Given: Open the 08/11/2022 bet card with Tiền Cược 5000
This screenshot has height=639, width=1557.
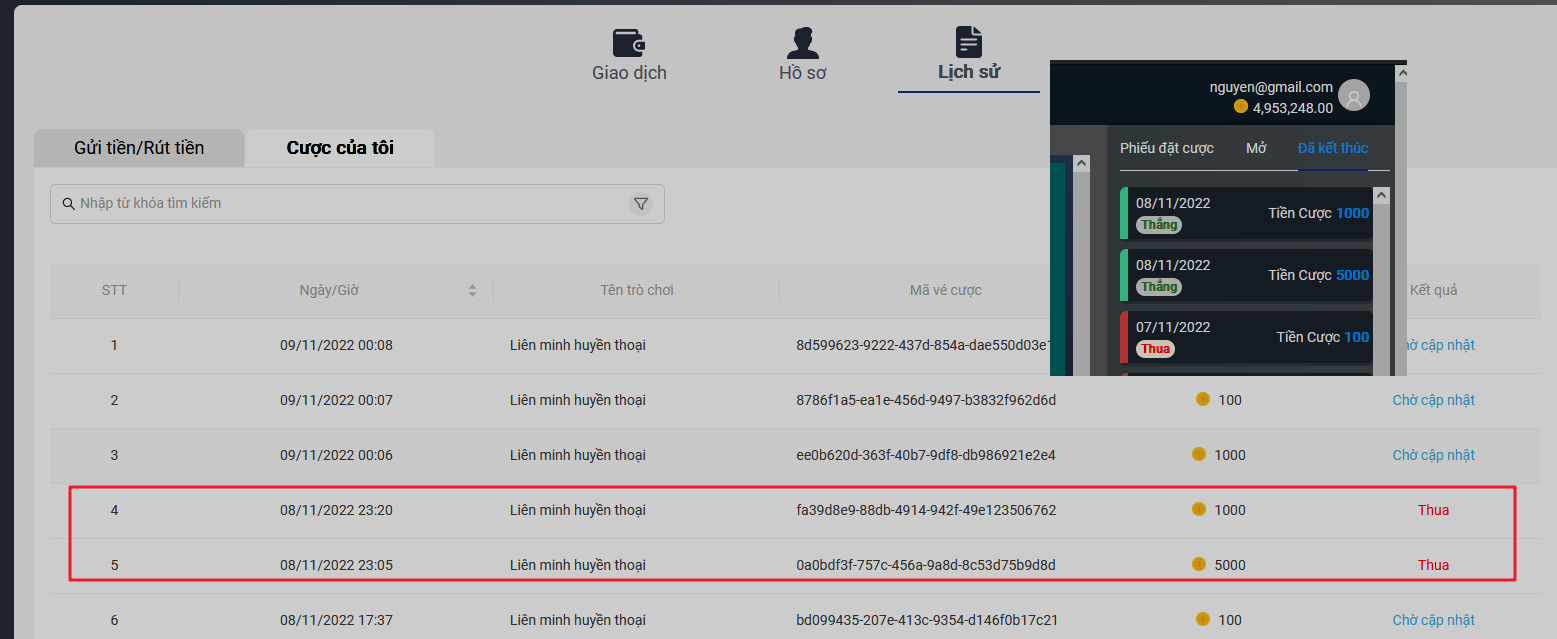Looking at the screenshot, I should tap(1246, 275).
